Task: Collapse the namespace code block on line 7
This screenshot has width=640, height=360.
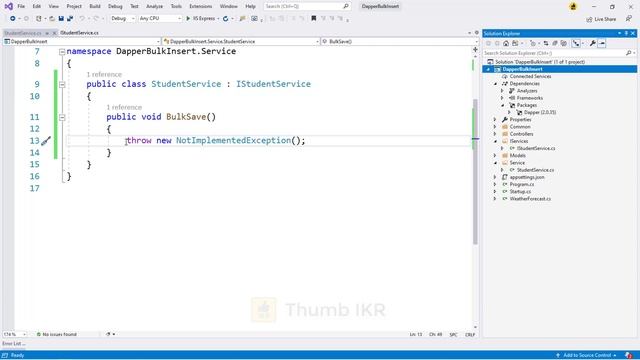Action: (x=62, y=52)
